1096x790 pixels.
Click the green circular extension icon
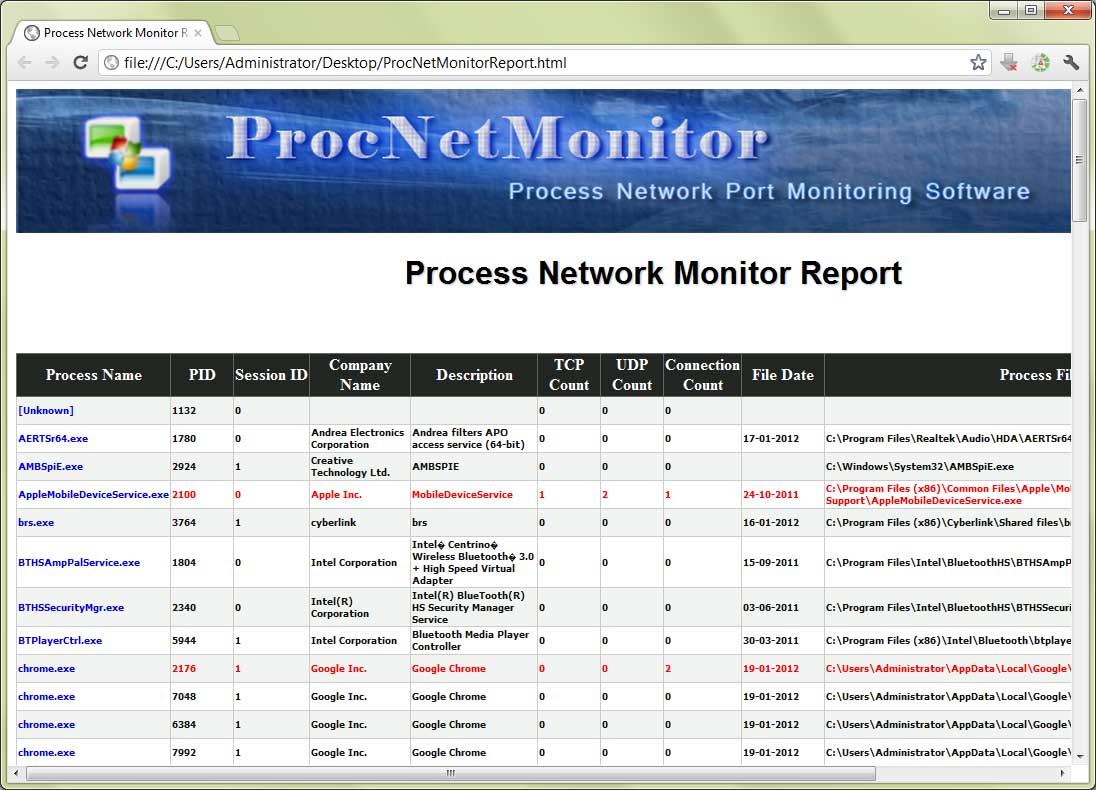click(x=1040, y=63)
